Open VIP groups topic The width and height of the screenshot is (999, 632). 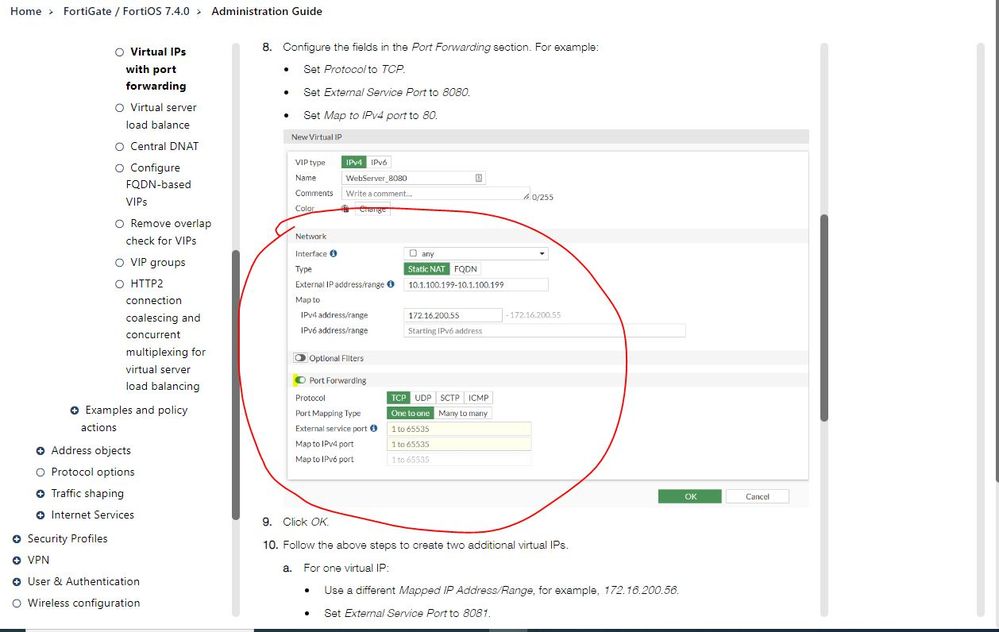pos(157,262)
